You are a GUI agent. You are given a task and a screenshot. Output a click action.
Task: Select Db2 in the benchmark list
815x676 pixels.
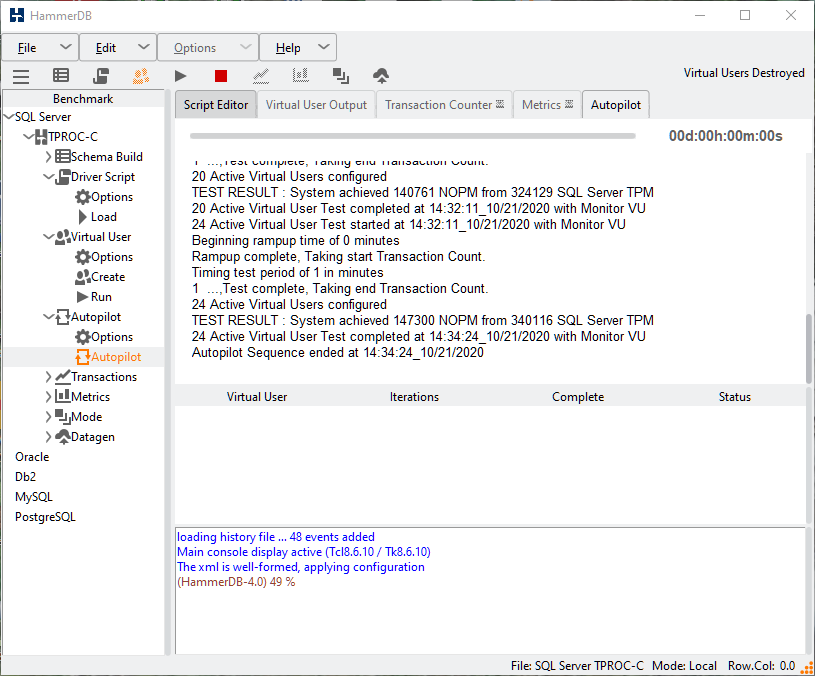tap(25, 477)
